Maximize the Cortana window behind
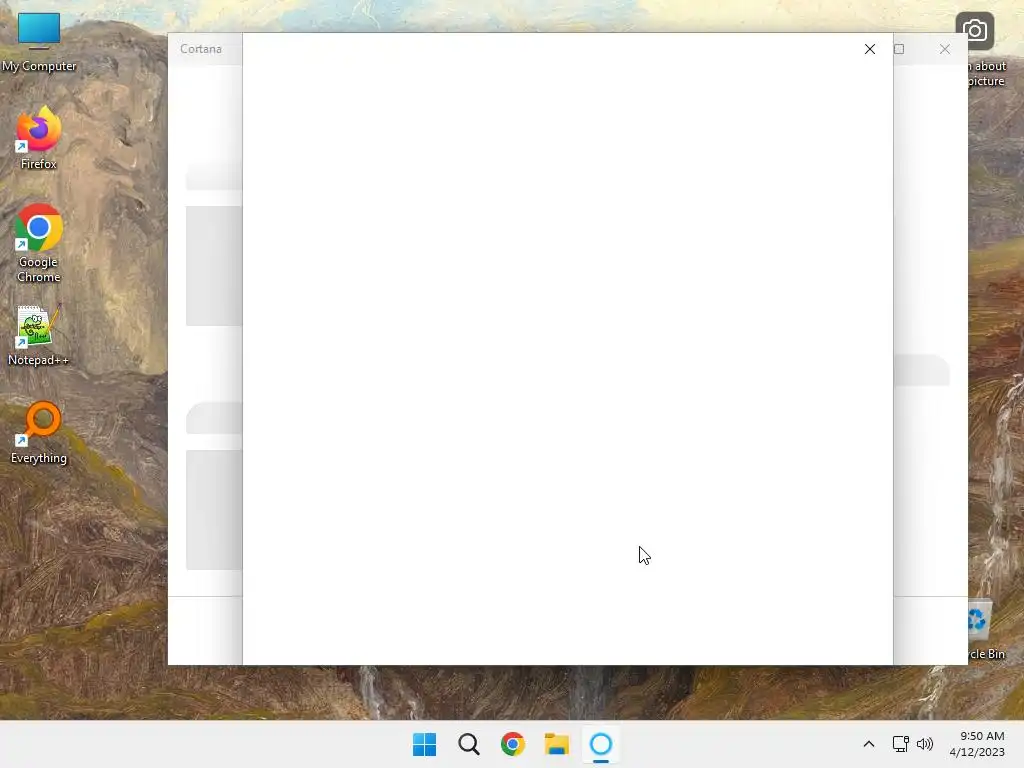Image resolution: width=1024 pixels, height=768 pixels. coord(899,49)
